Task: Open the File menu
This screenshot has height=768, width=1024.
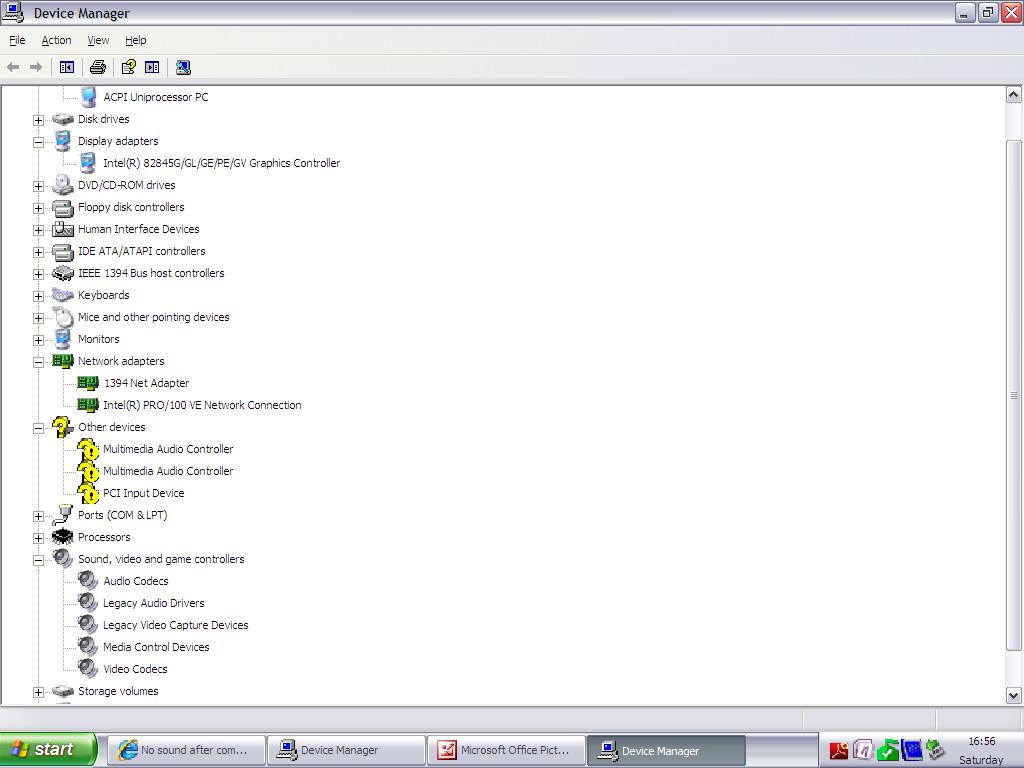Action: [x=17, y=40]
